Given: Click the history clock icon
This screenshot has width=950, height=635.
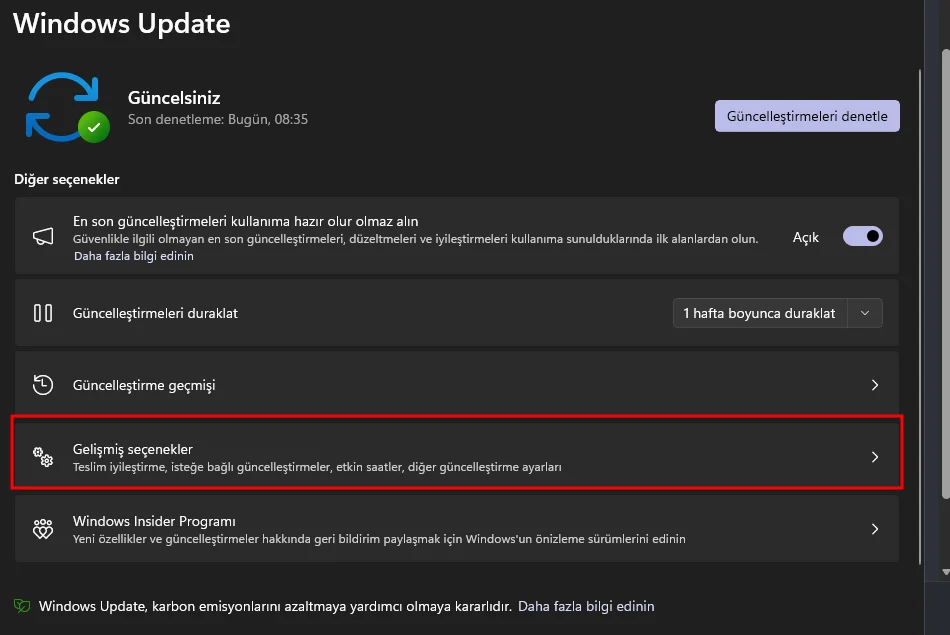Looking at the screenshot, I should pyautogui.click(x=43, y=385).
